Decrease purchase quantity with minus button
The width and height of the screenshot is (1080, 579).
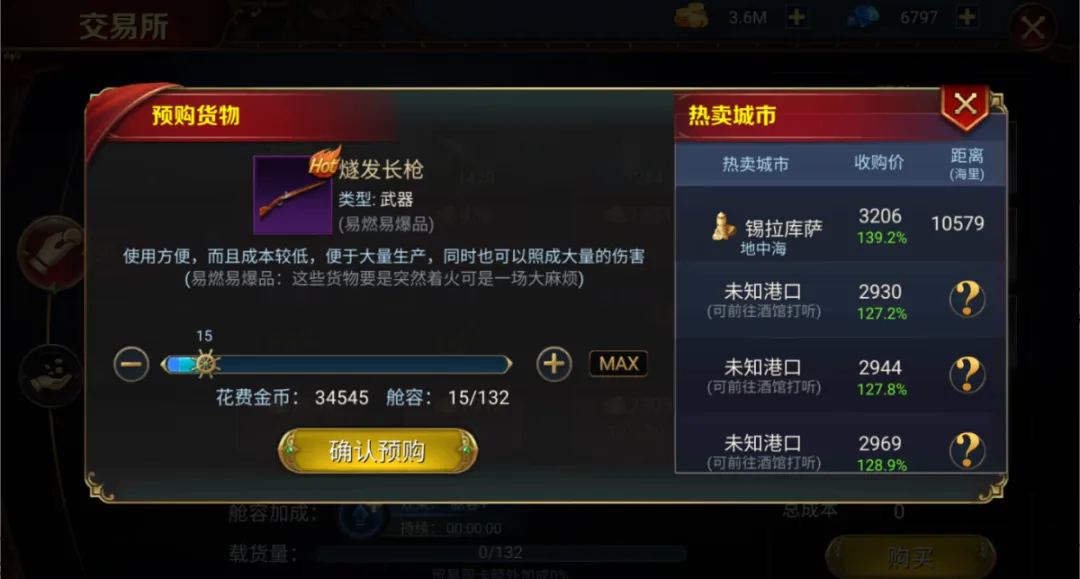(131, 364)
